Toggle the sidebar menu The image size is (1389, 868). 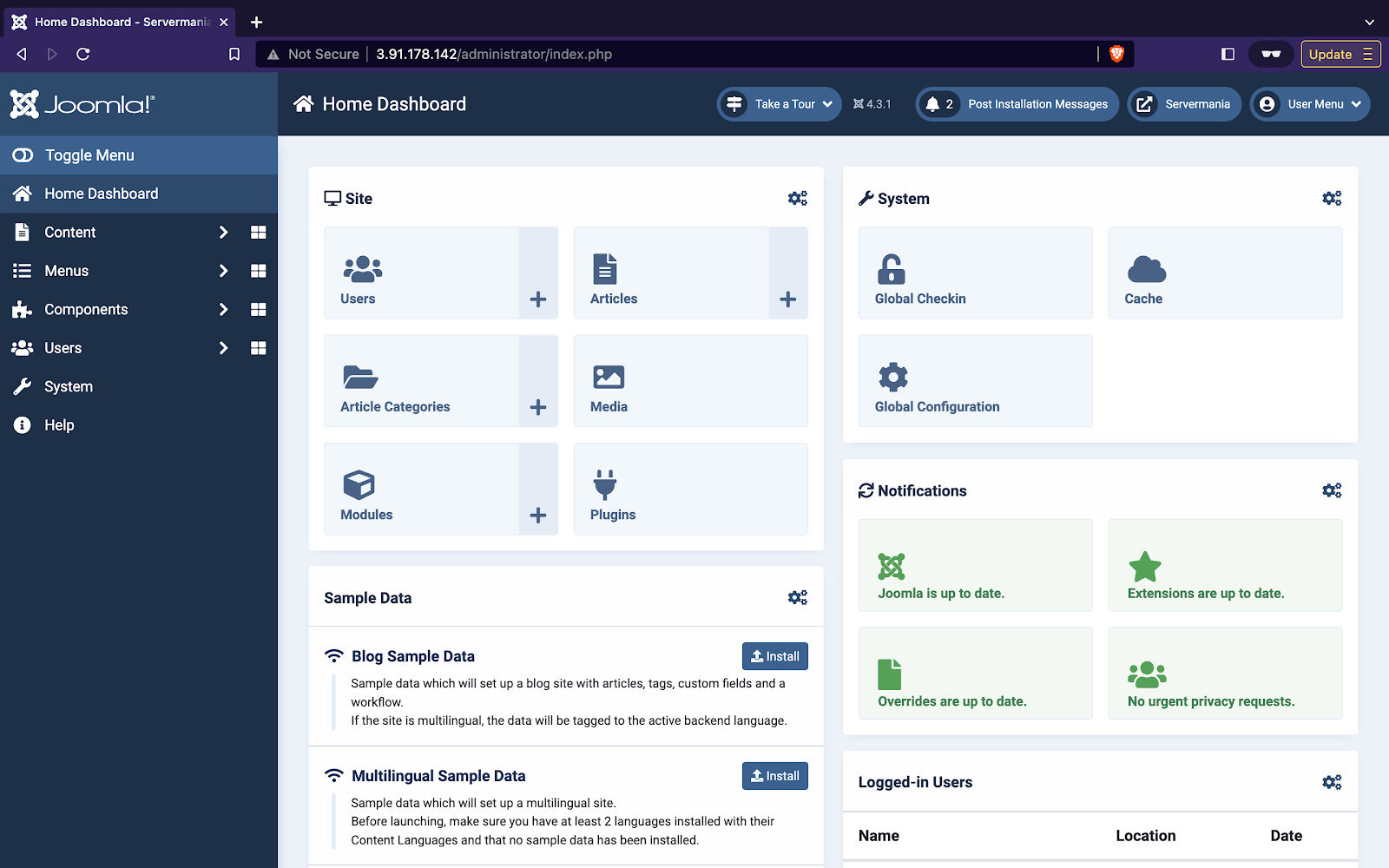click(139, 155)
